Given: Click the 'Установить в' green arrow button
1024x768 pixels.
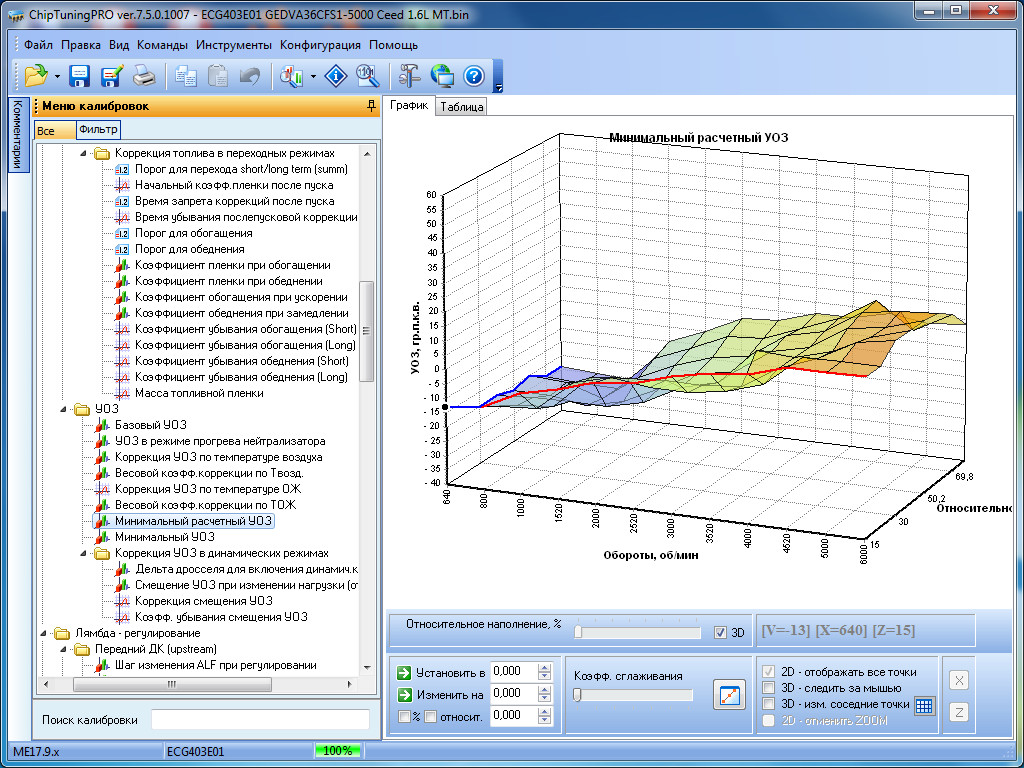Looking at the screenshot, I should tap(404, 672).
